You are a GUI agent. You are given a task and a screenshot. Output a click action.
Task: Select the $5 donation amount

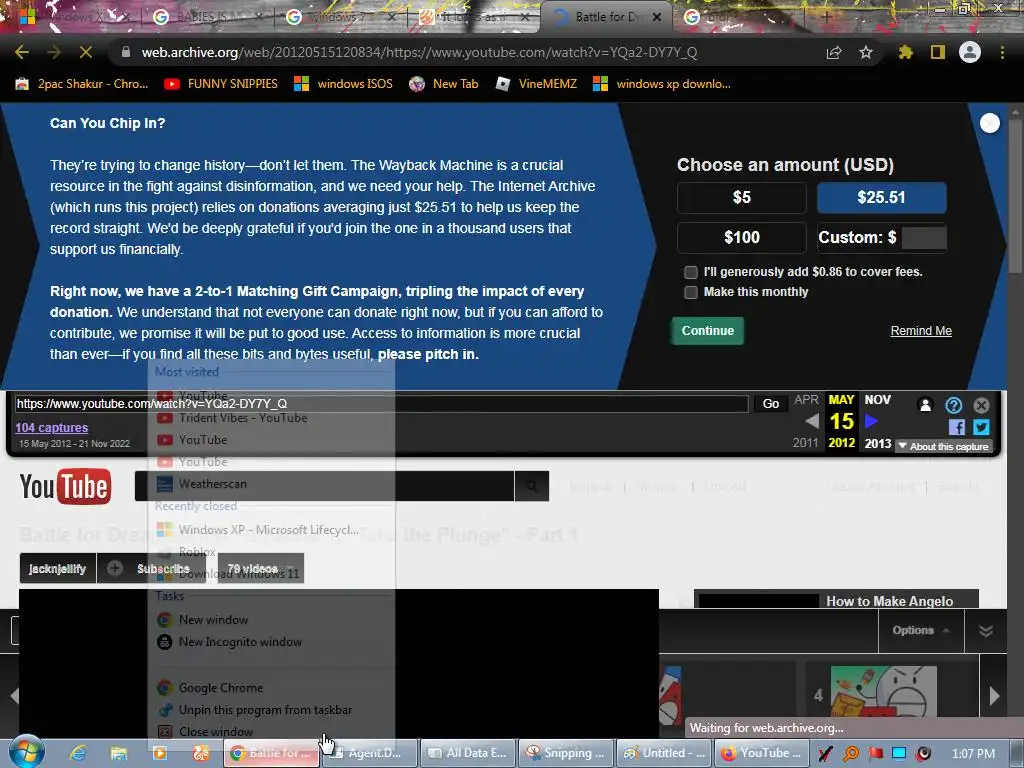[x=742, y=197]
